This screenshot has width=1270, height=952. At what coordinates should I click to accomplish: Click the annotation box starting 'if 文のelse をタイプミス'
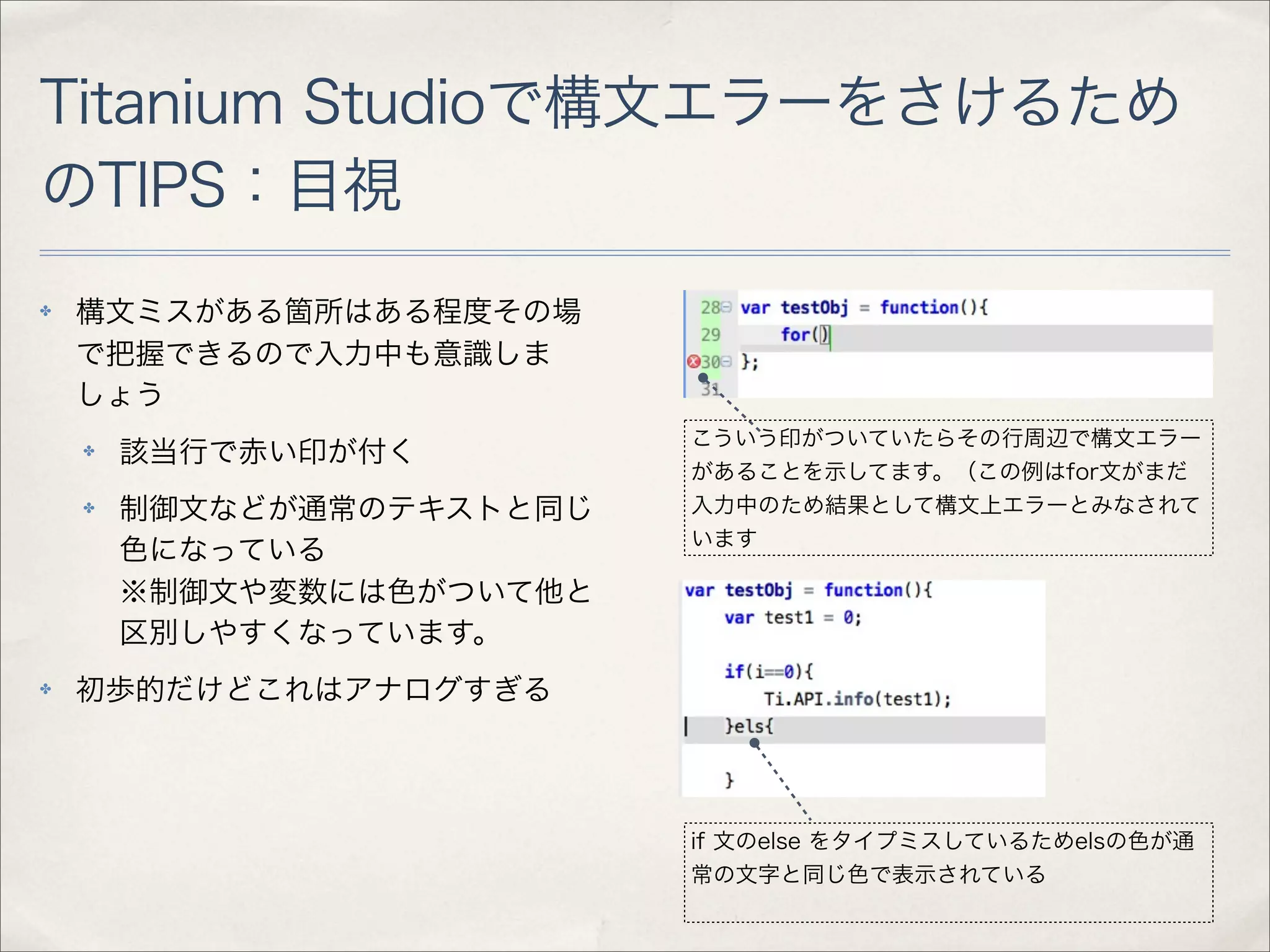(949, 873)
